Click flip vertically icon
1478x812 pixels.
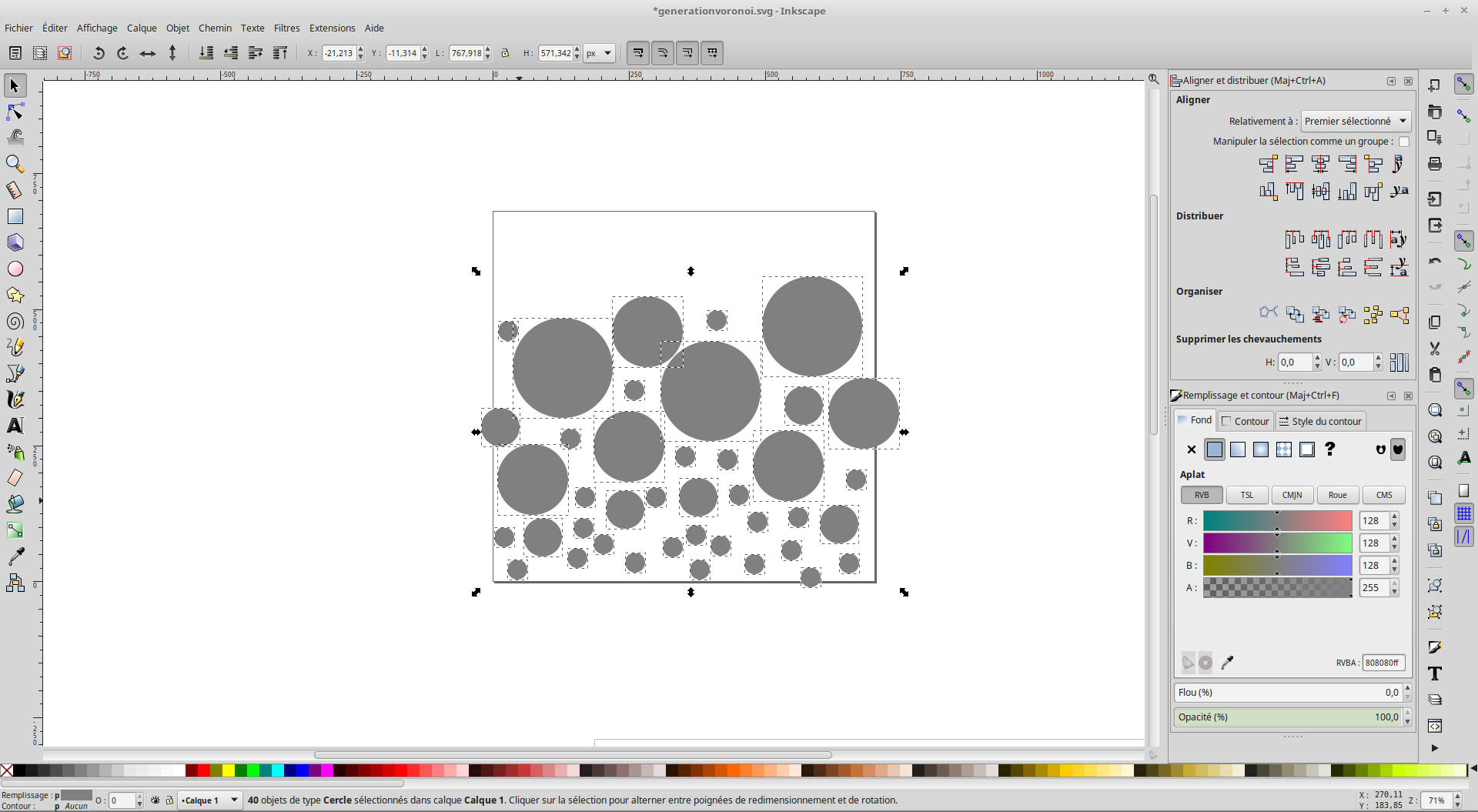[x=172, y=53]
